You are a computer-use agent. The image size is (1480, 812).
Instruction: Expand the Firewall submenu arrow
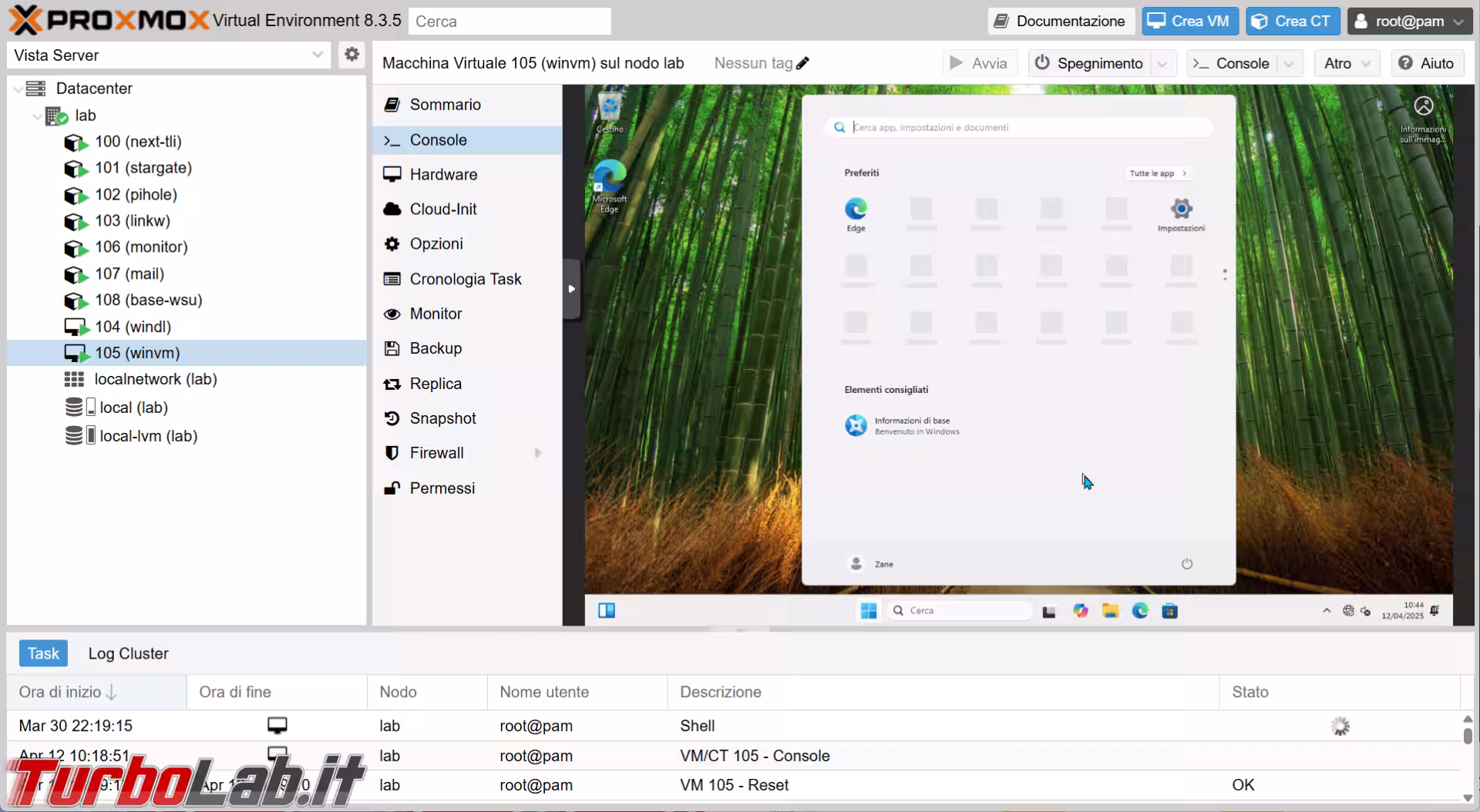(x=538, y=453)
